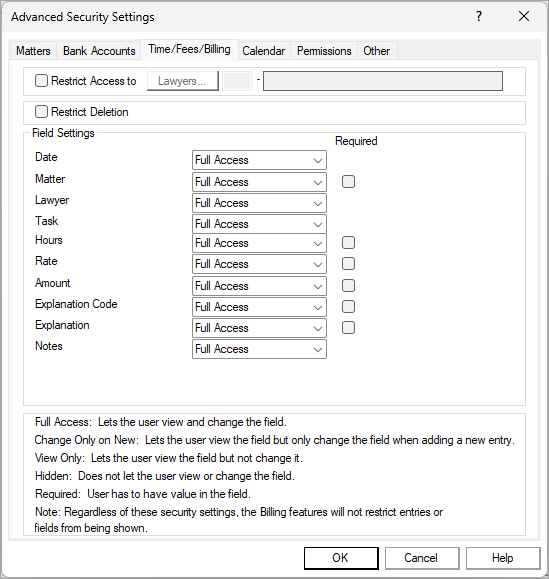The width and height of the screenshot is (549, 579).
Task: Open the Permissions tab
Action: (324, 51)
